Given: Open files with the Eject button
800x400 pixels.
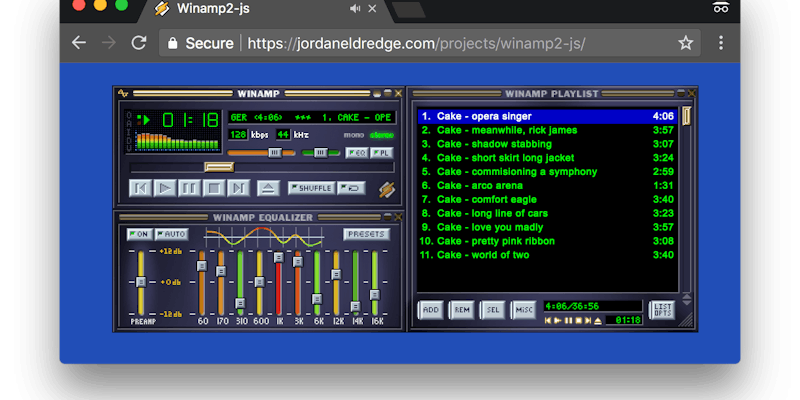Looking at the screenshot, I should (x=268, y=188).
